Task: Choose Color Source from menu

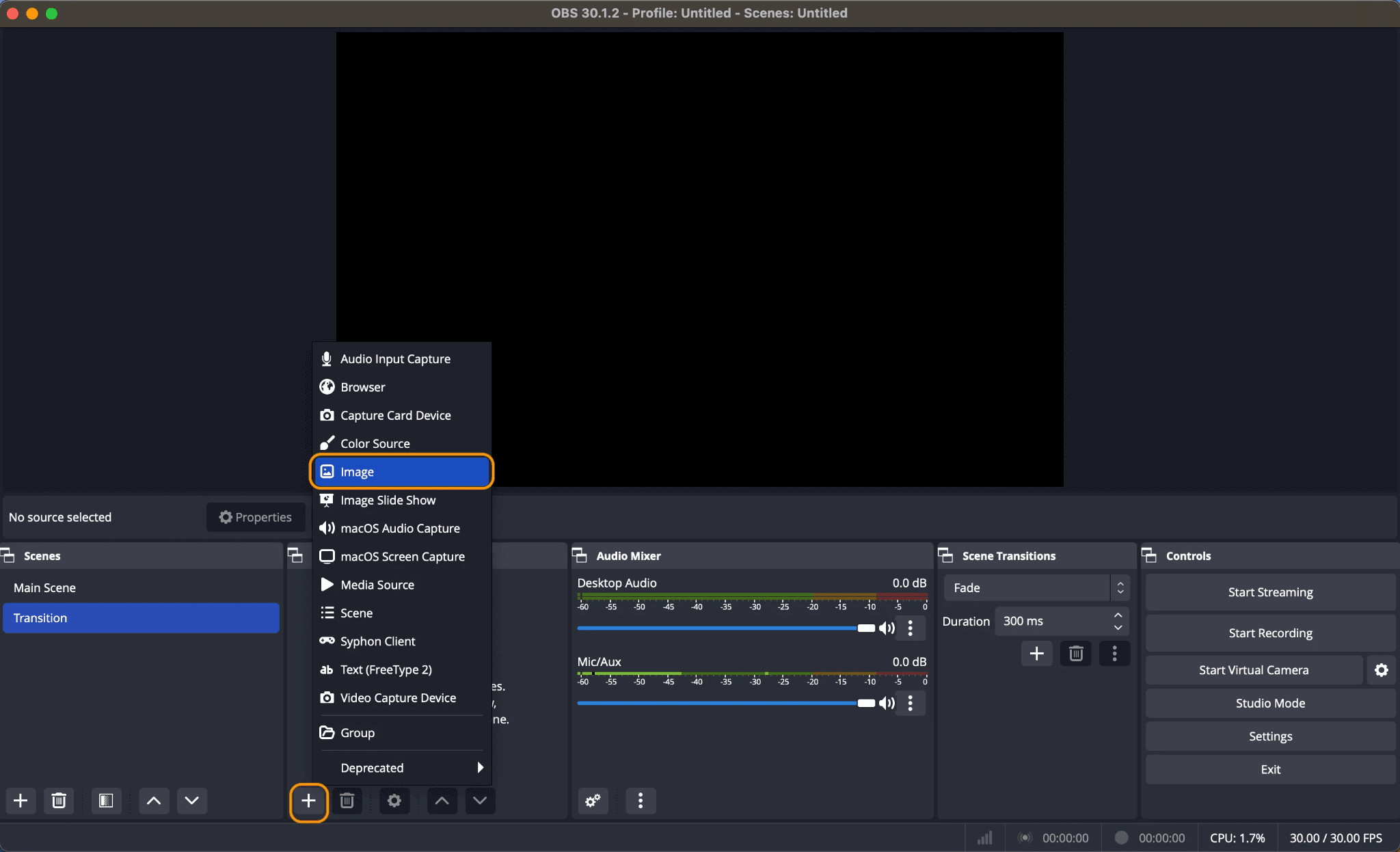Action: point(402,443)
